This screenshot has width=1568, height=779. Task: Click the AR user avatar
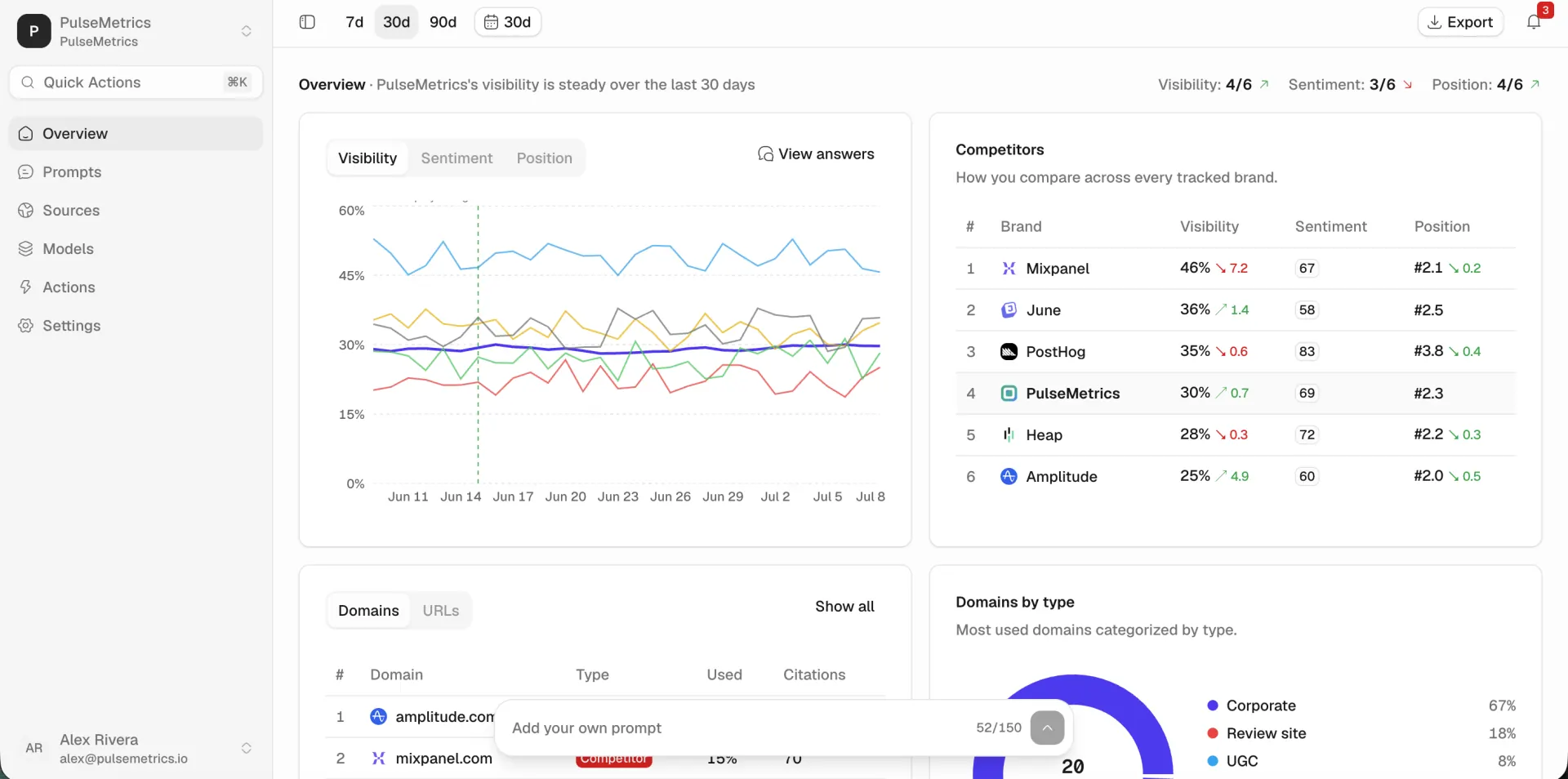click(x=34, y=748)
